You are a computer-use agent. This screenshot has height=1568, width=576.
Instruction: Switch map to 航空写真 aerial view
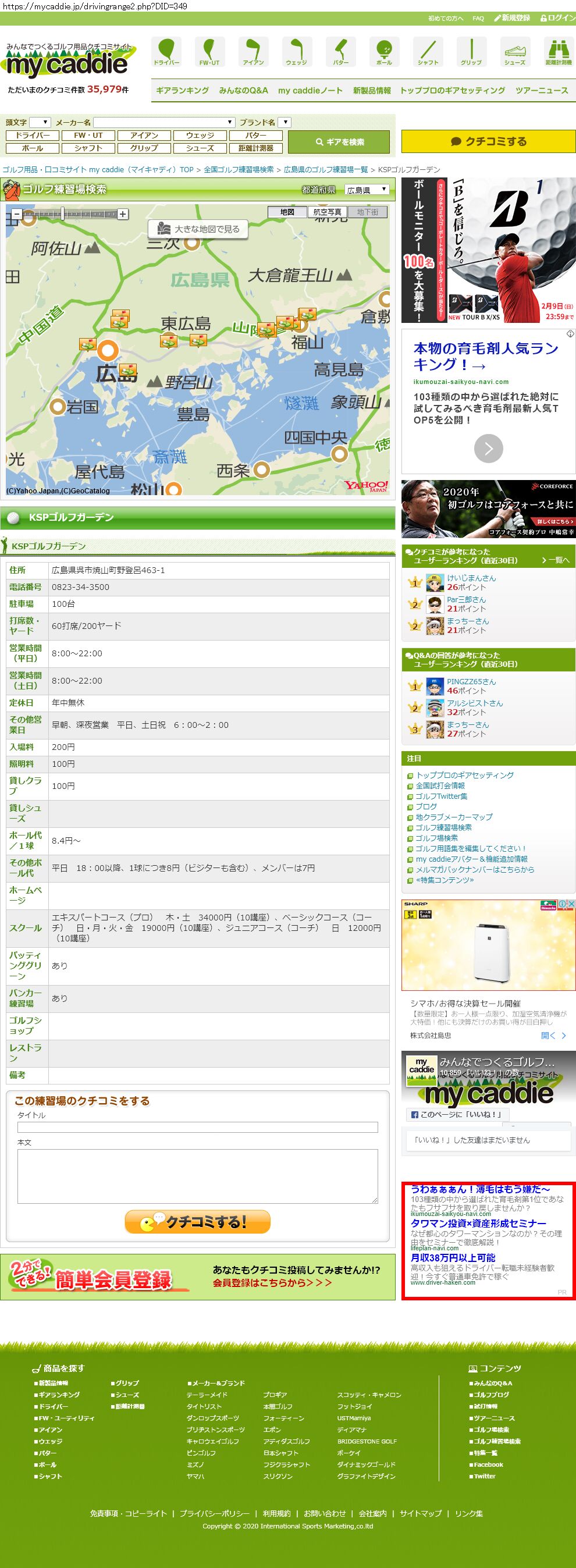click(x=327, y=212)
